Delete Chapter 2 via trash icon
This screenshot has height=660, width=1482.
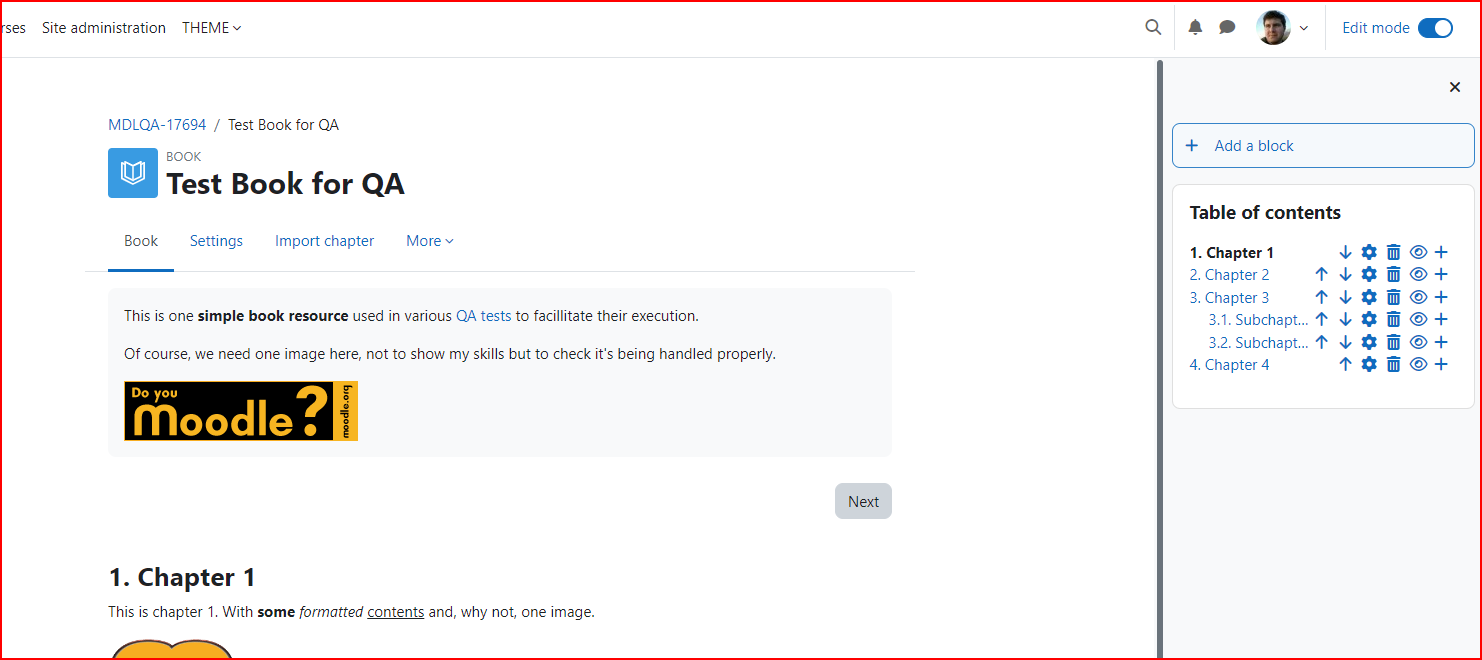coord(1393,275)
